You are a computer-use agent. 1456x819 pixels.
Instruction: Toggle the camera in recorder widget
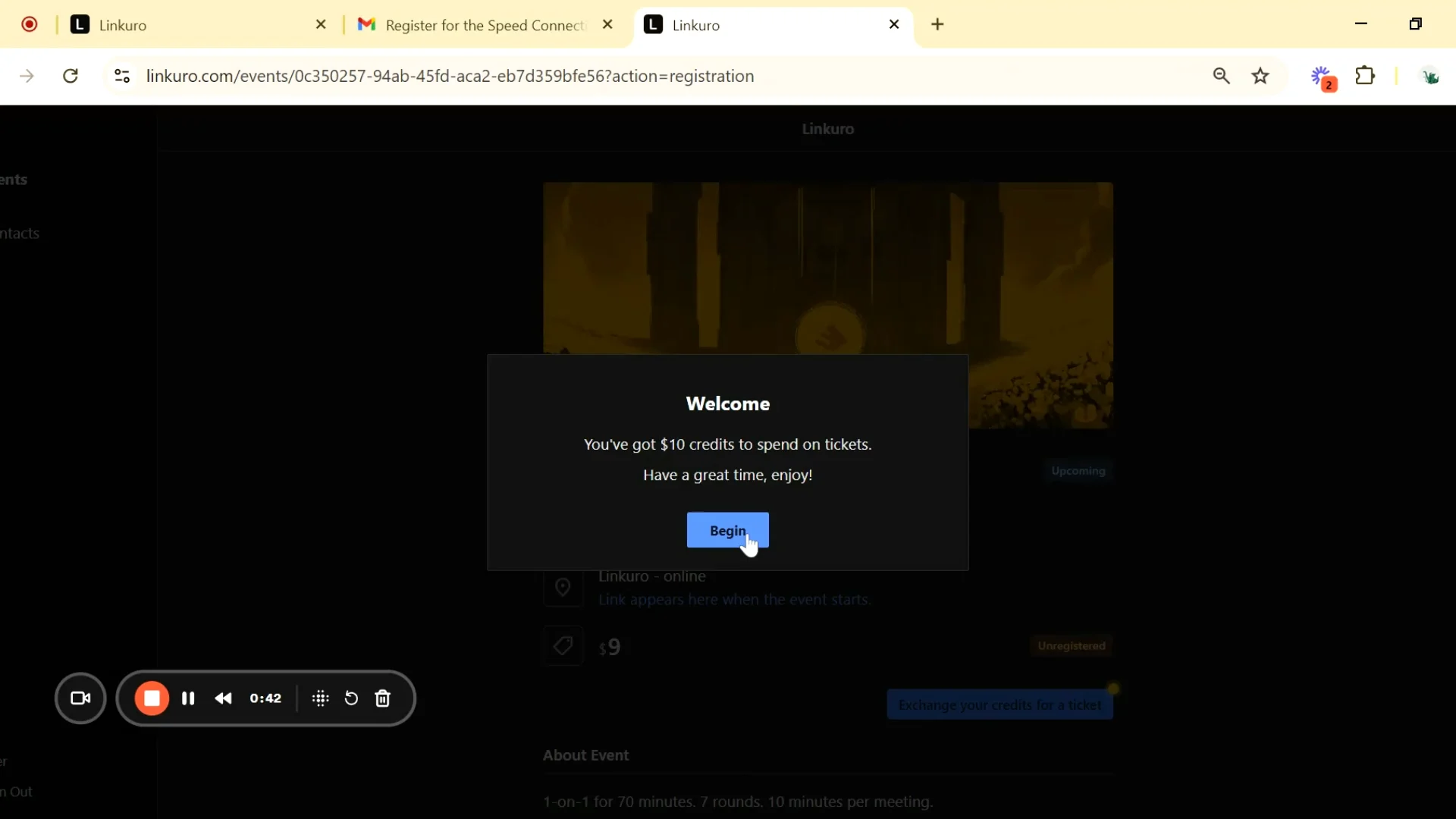point(80,698)
